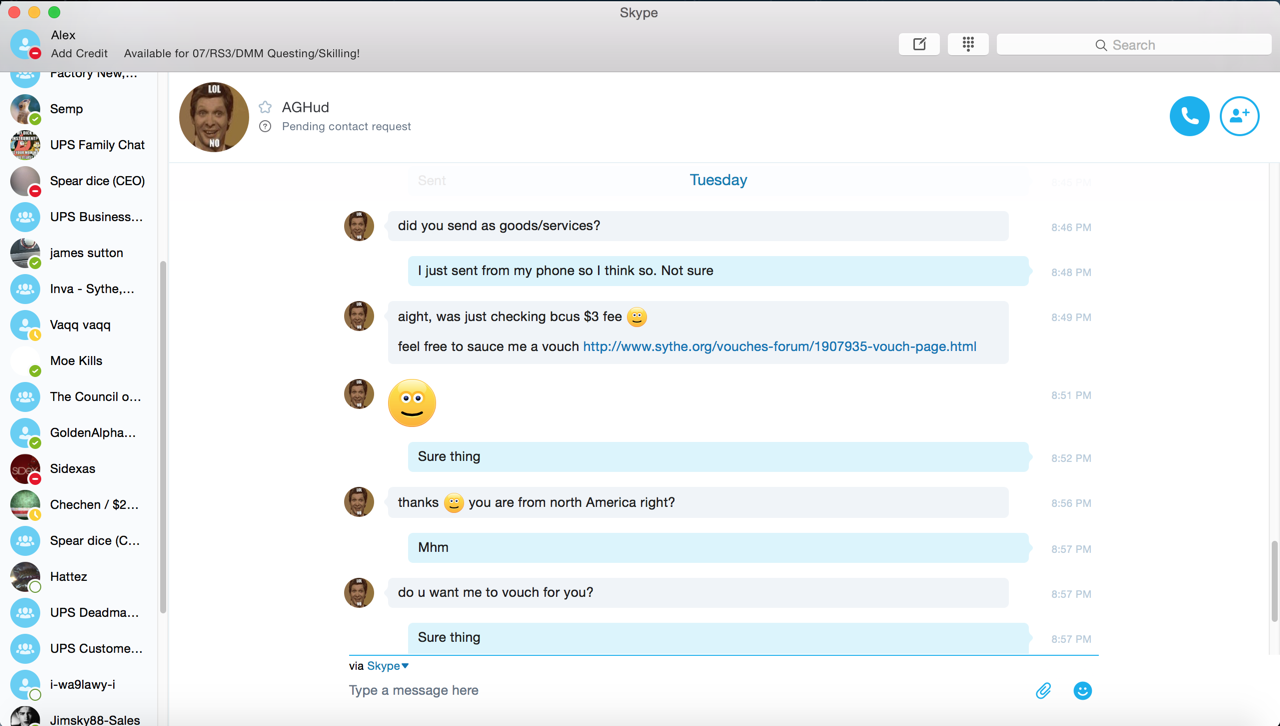Open Vaqq vaqq contact icon
Screen dimensions: 1280x726
[x=25, y=325]
